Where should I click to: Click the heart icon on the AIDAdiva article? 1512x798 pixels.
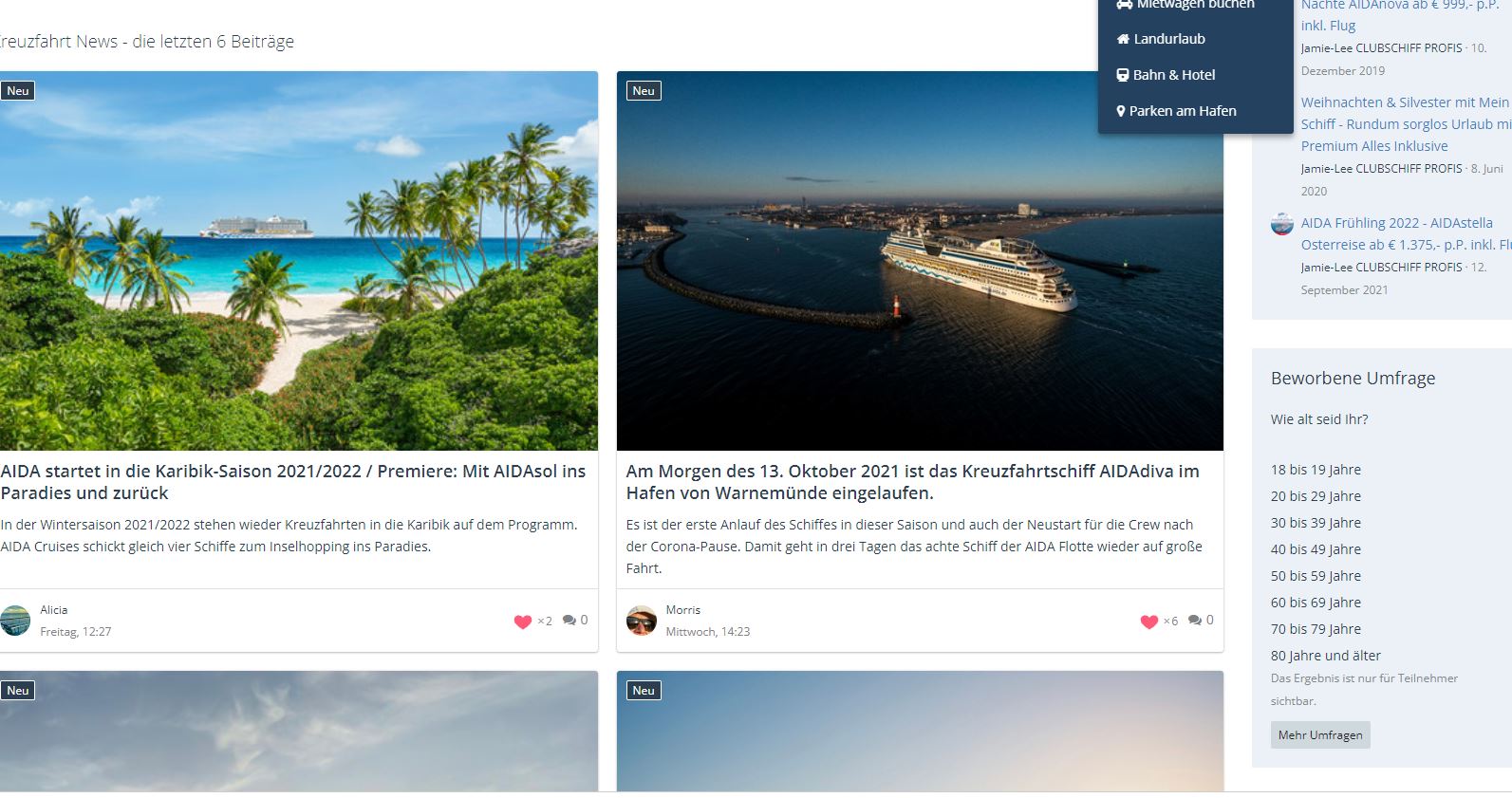click(1148, 622)
